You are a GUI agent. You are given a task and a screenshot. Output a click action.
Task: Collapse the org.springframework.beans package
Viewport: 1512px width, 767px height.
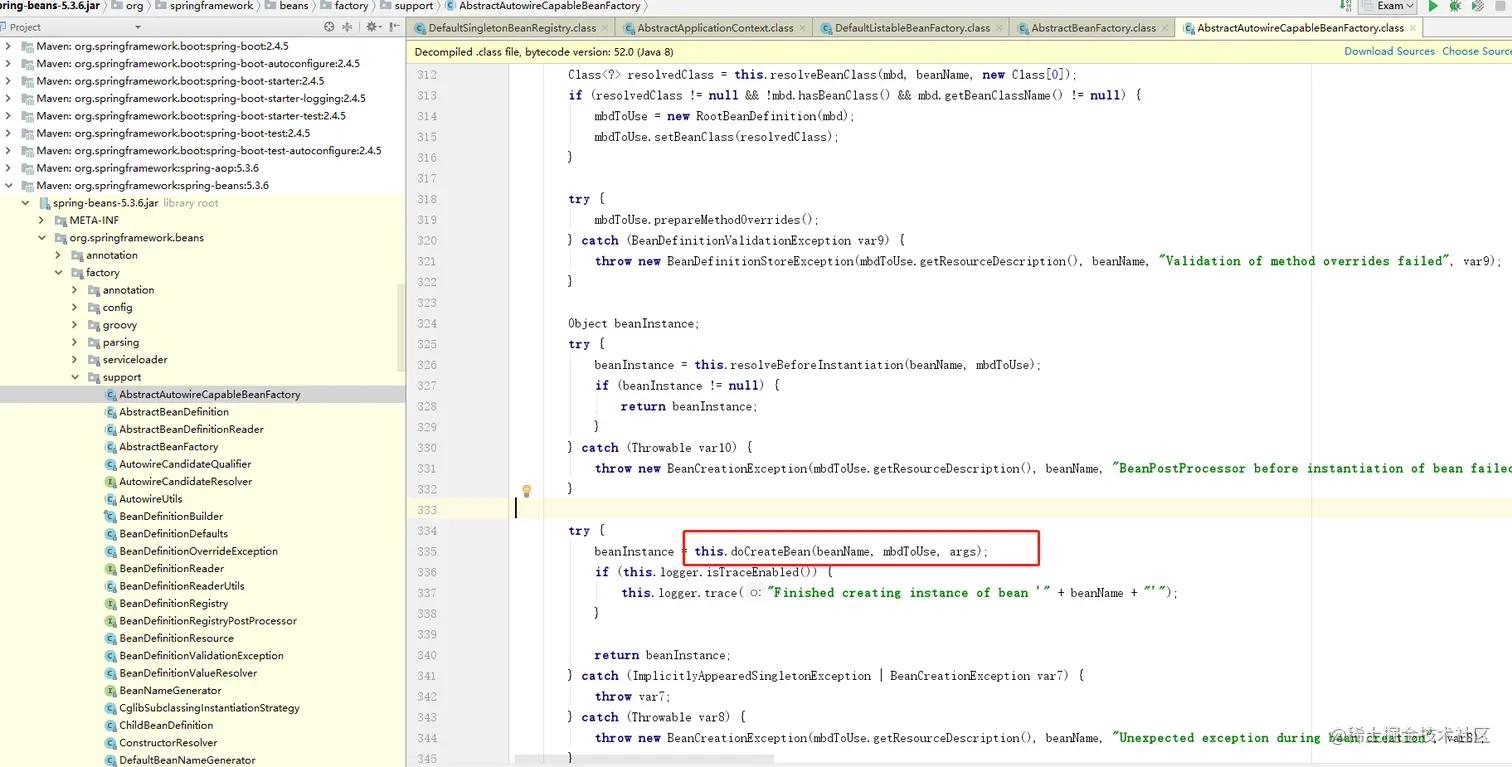tap(42, 238)
